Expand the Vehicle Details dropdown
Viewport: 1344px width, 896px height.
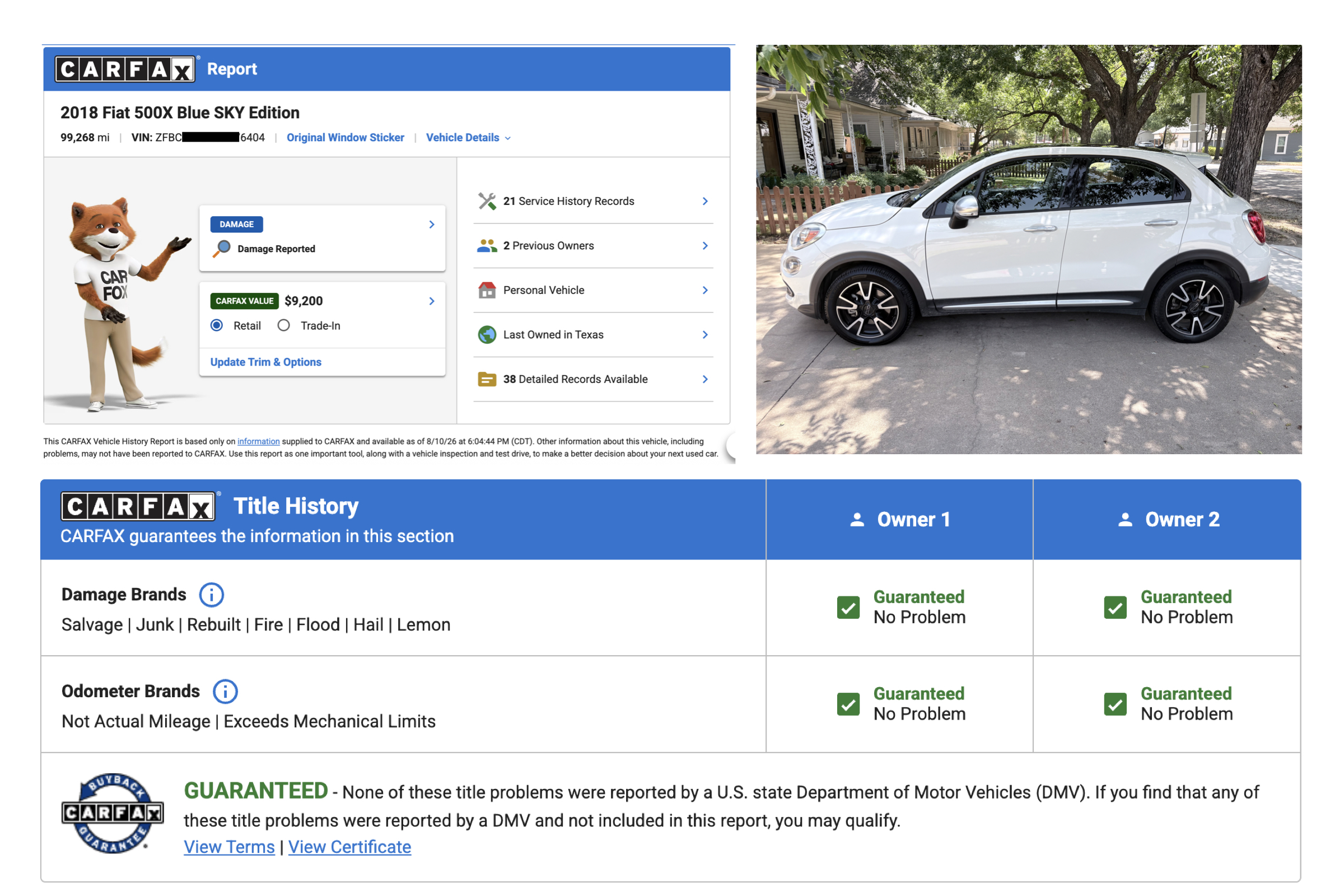pos(469,138)
